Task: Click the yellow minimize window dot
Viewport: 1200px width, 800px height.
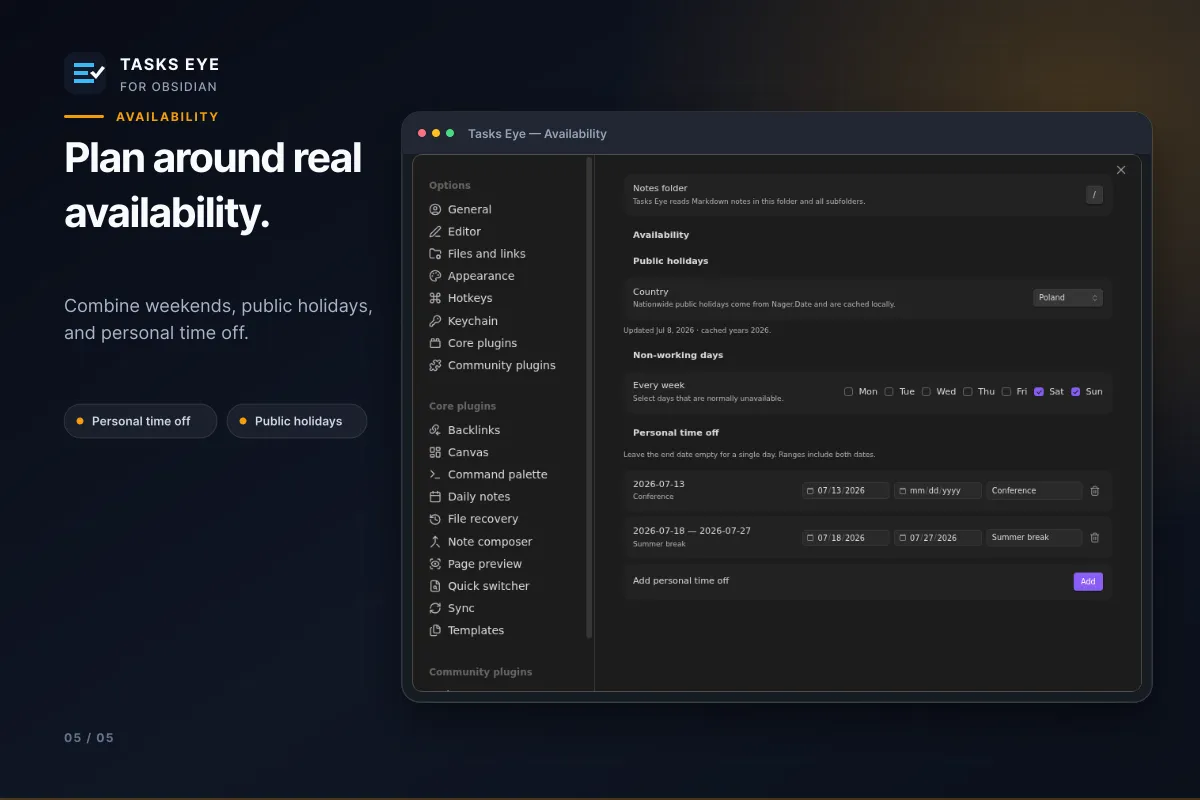Action: [x=436, y=133]
